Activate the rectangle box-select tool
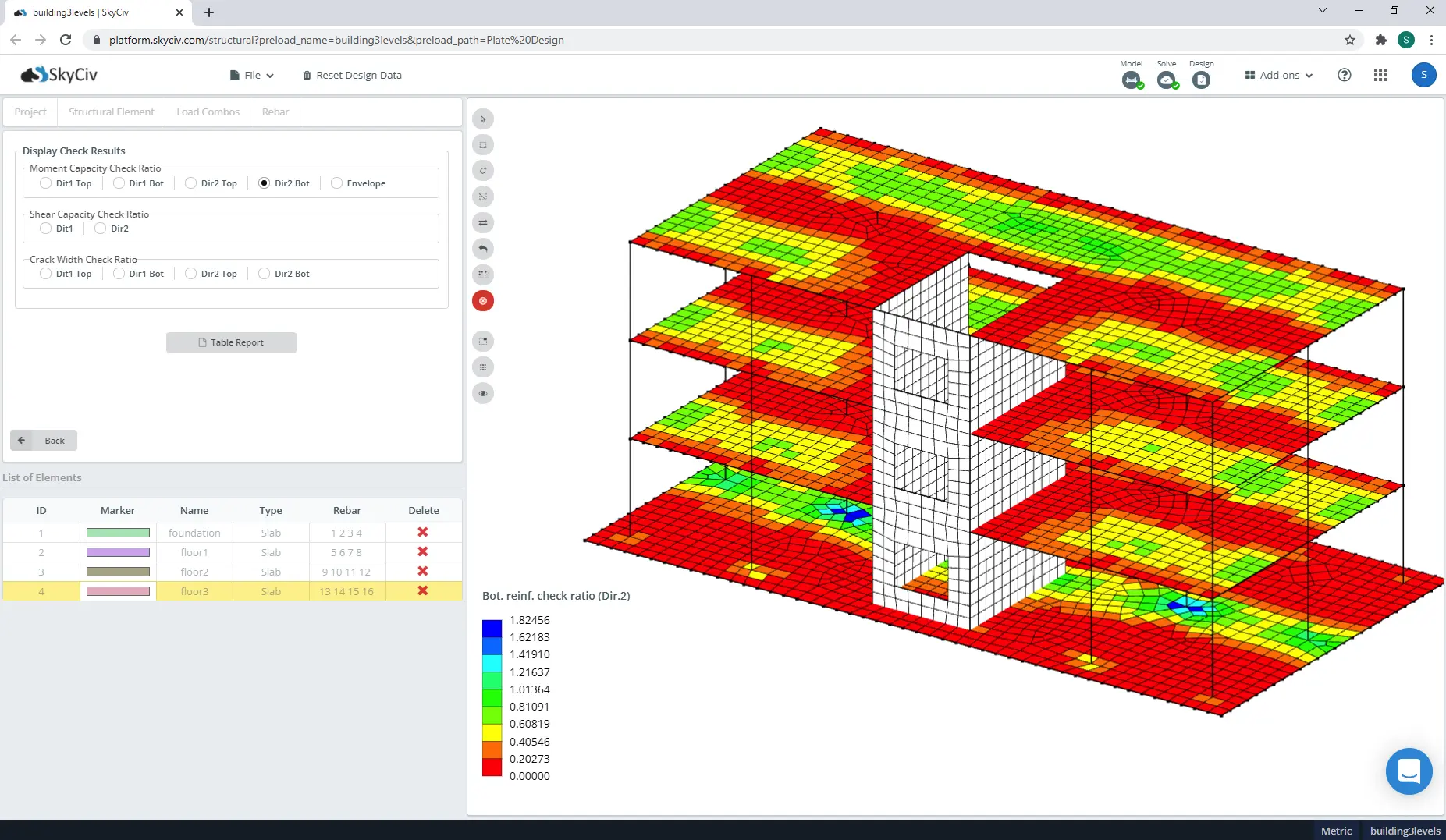 point(483,144)
